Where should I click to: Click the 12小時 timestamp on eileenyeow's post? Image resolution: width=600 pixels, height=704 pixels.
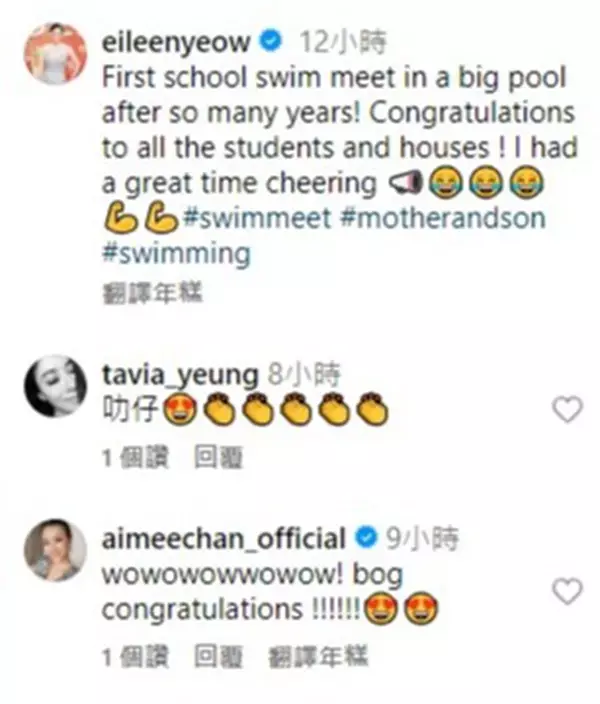[342, 42]
